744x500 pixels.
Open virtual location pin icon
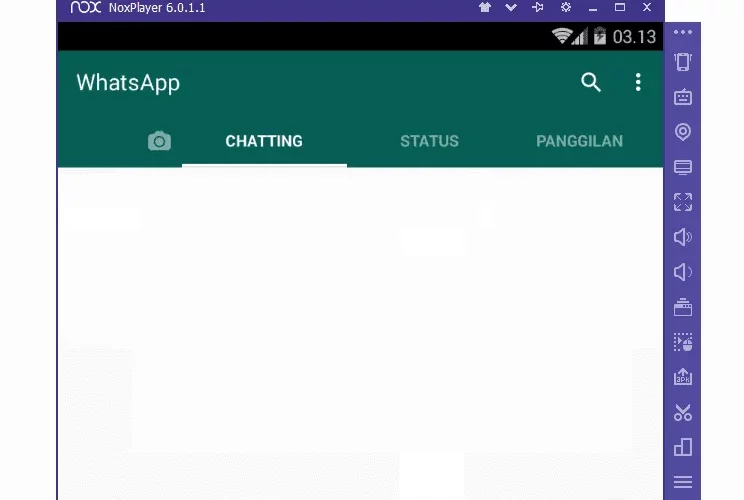point(683,132)
